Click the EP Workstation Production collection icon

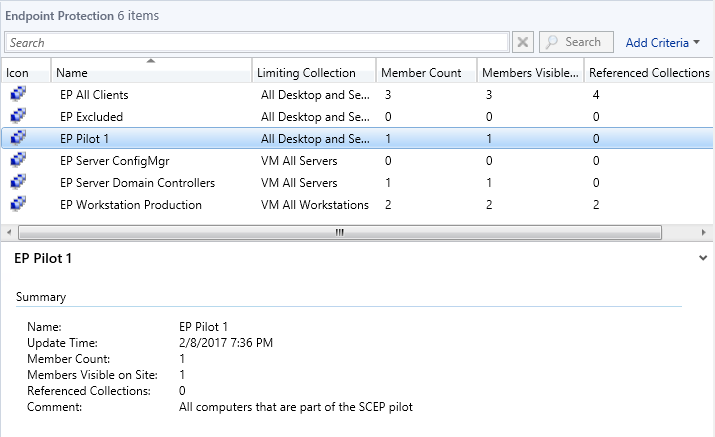[18, 205]
